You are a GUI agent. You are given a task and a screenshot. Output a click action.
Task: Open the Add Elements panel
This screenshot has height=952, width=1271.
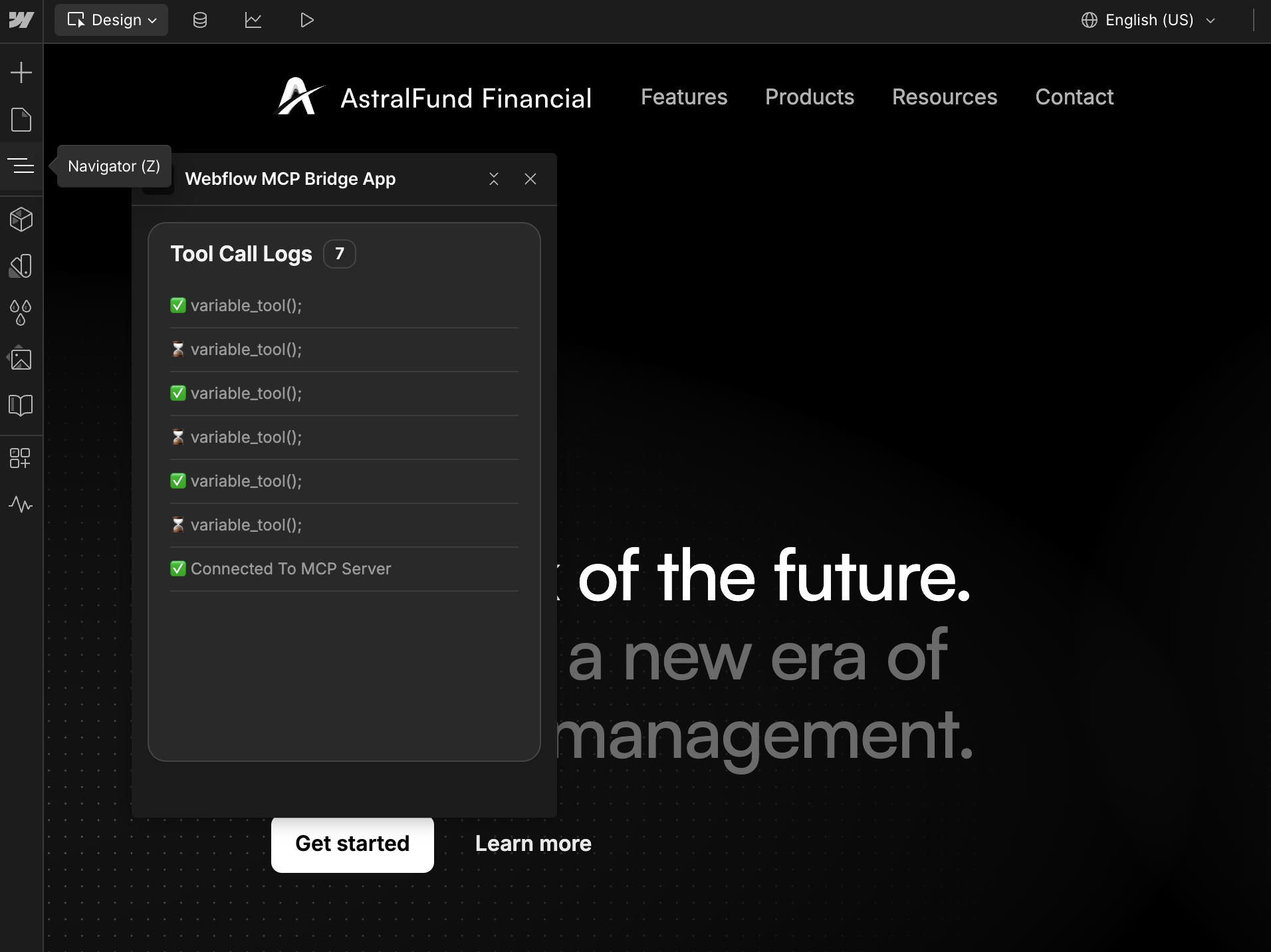tap(22, 72)
